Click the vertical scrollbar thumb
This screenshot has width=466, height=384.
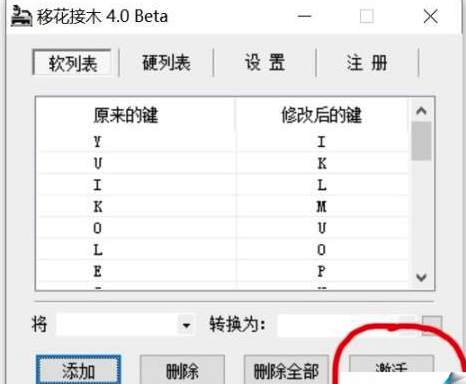(x=421, y=141)
